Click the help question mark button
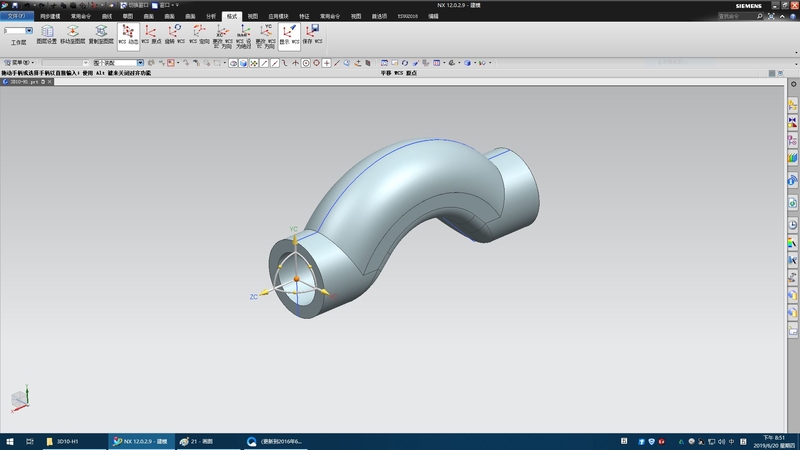This screenshot has height=450, width=800. coord(794,17)
